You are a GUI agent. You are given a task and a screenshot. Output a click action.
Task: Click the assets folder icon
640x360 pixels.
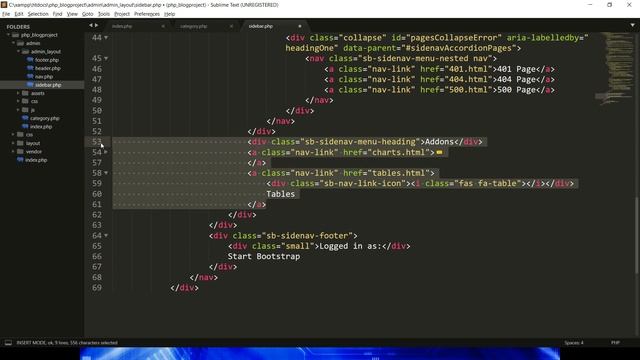(25, 93)
